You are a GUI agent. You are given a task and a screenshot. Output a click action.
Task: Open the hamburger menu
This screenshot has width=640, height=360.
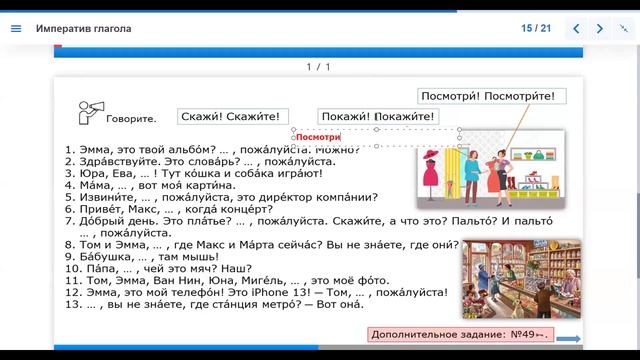click(x=16, y=29)
